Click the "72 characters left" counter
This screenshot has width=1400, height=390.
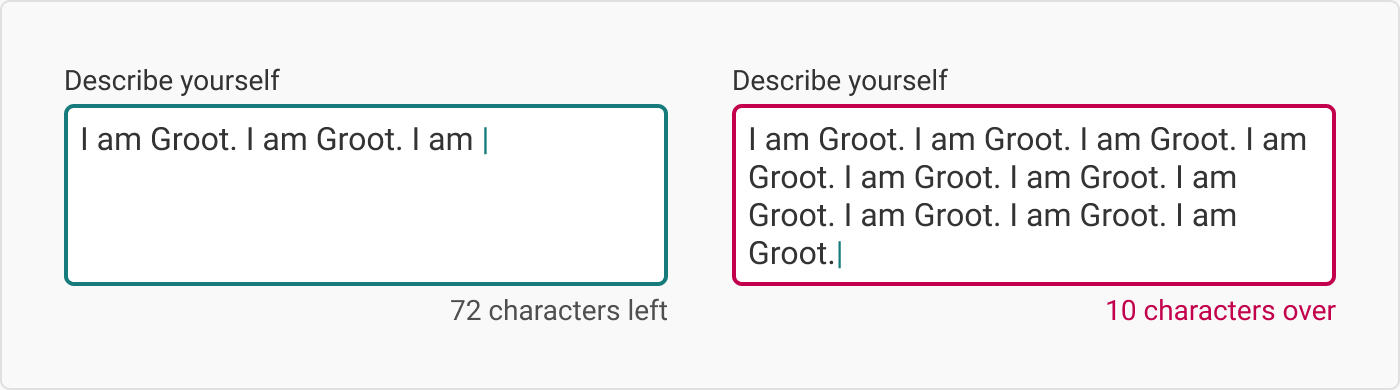[x=559, y=311]
